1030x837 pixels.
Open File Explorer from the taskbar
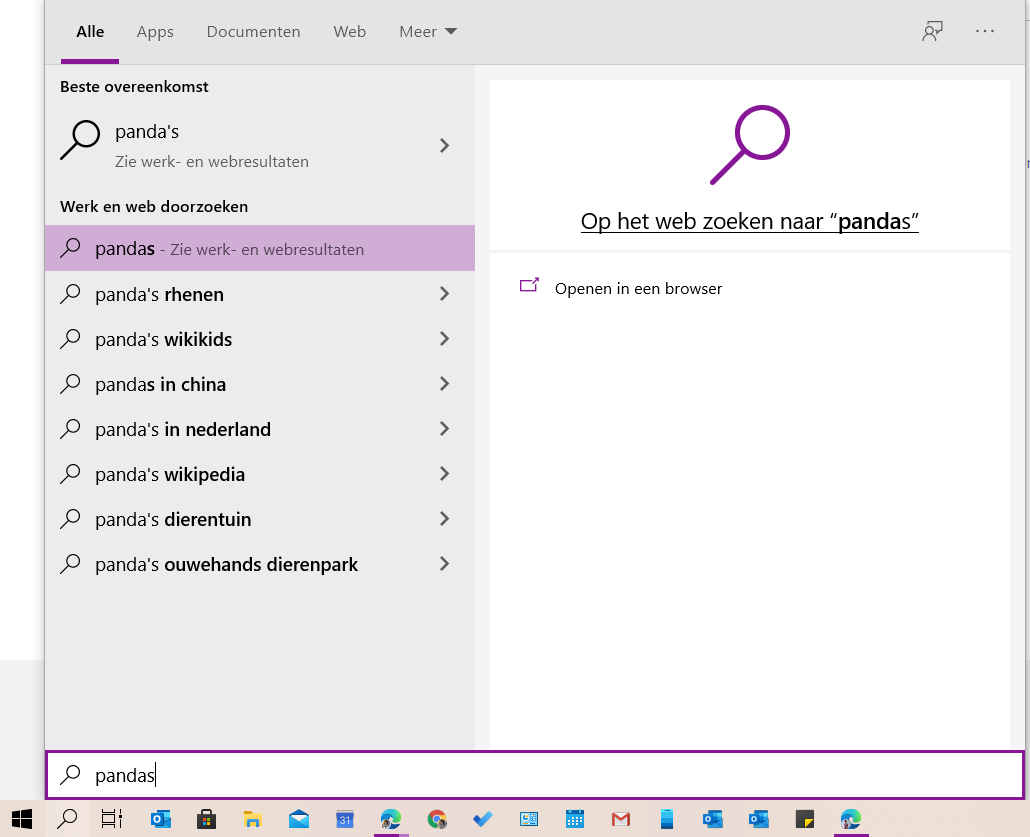252,819
